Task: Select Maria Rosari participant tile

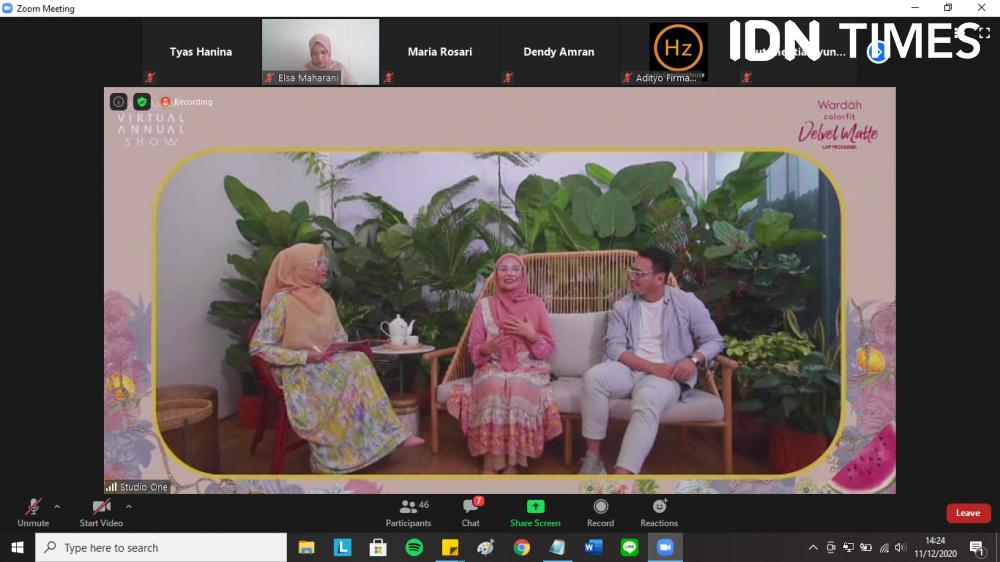Action: [440, 52]
